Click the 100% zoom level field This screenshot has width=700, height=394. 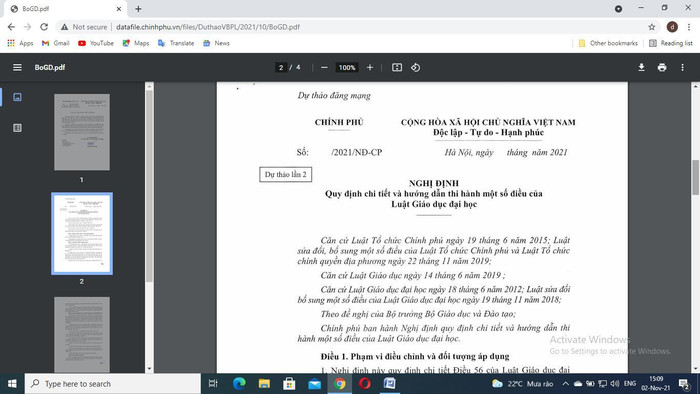point(347,67)
